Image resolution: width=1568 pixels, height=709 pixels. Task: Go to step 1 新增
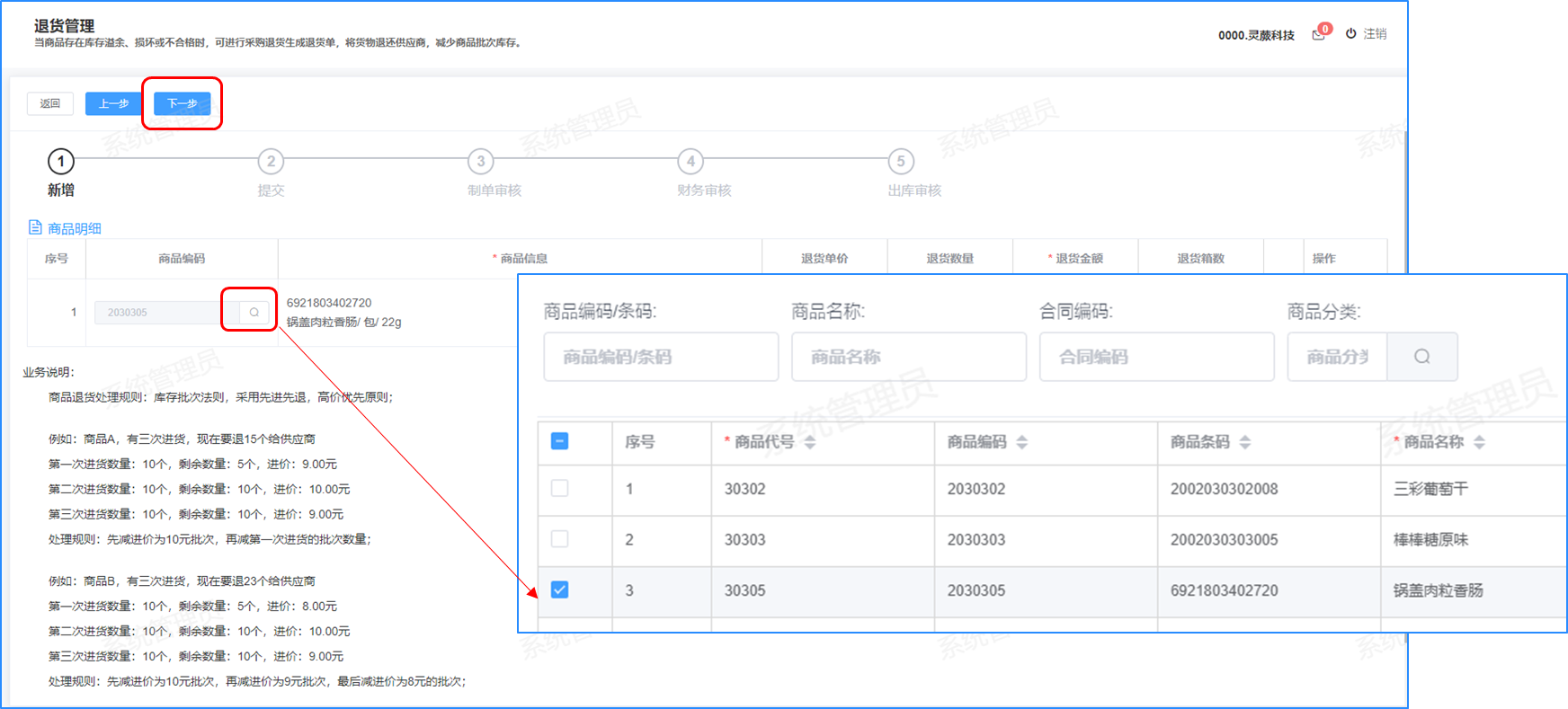click(61, 162)
